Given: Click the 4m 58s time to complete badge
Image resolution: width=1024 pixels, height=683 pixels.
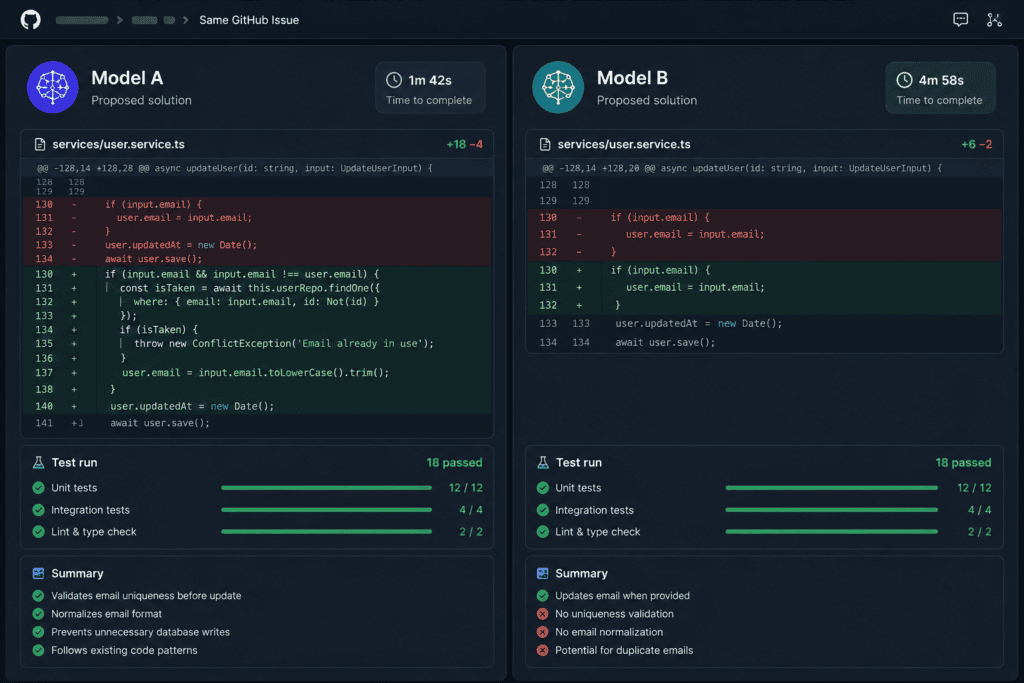Looking at the screenshot, I should [x=940, y=88].
